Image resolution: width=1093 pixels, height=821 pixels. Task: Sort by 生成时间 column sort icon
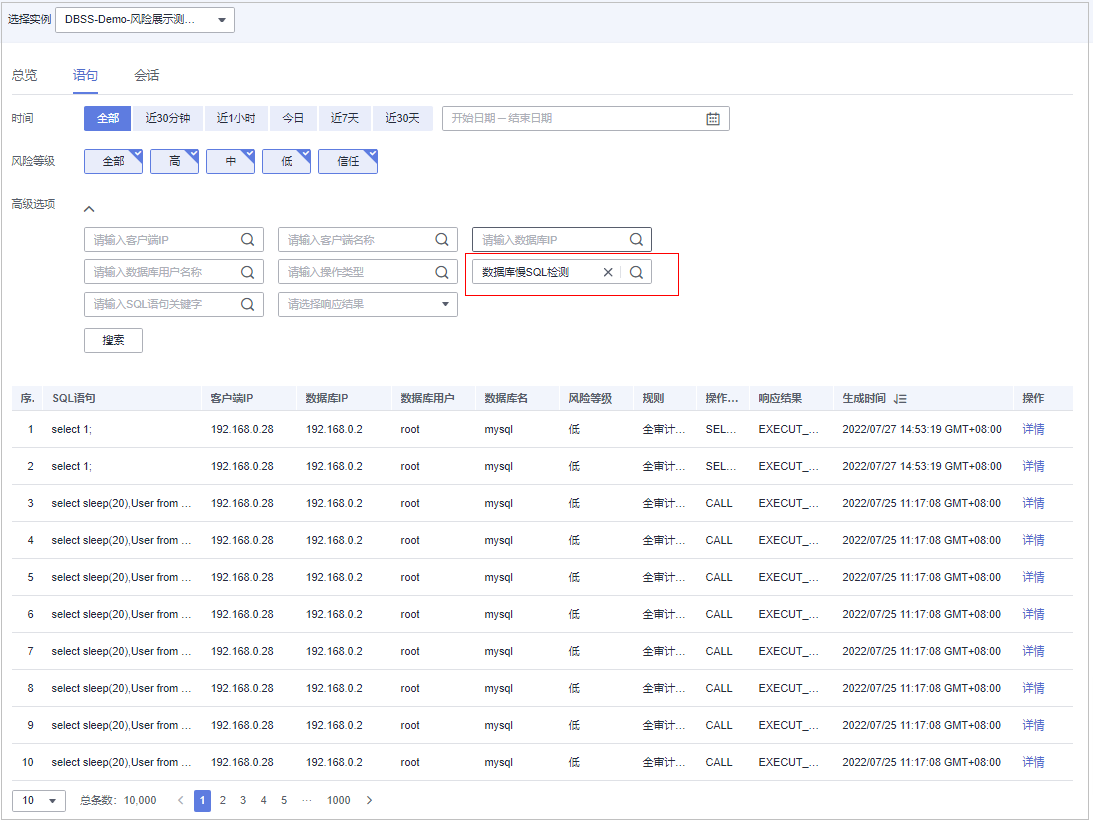(x=900, y=398)
